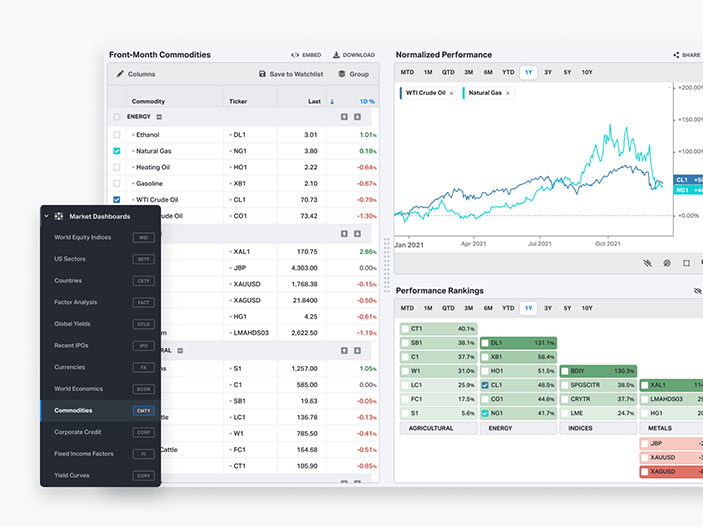Click the second box icon in metals group header
Image resolution: width=703 pixels, height=527 pixels.
click(357, 234)
